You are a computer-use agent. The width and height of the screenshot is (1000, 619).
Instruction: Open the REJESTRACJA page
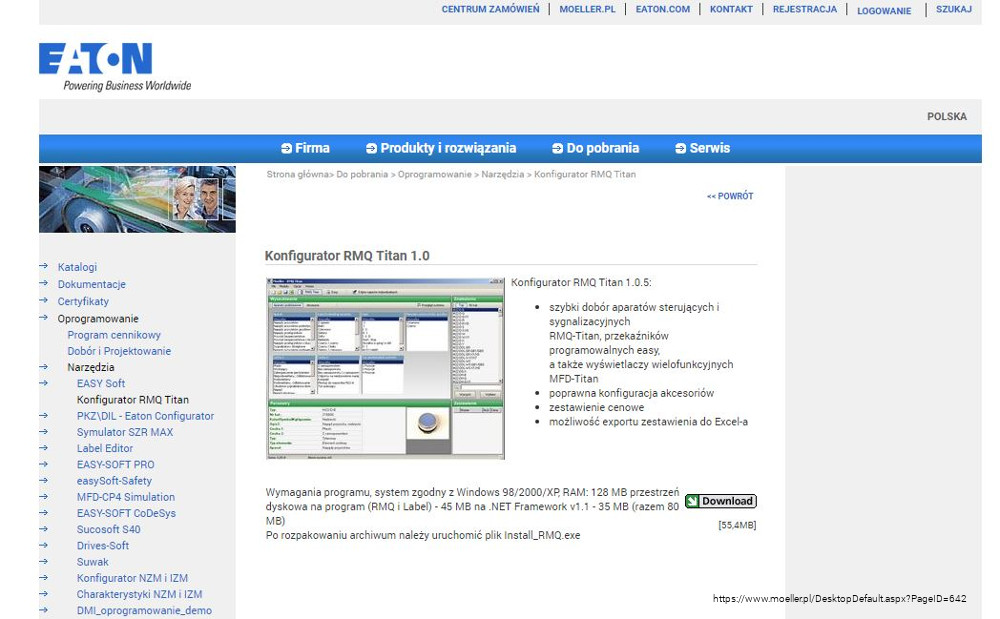pyautogui.click(x=805, y=10)
